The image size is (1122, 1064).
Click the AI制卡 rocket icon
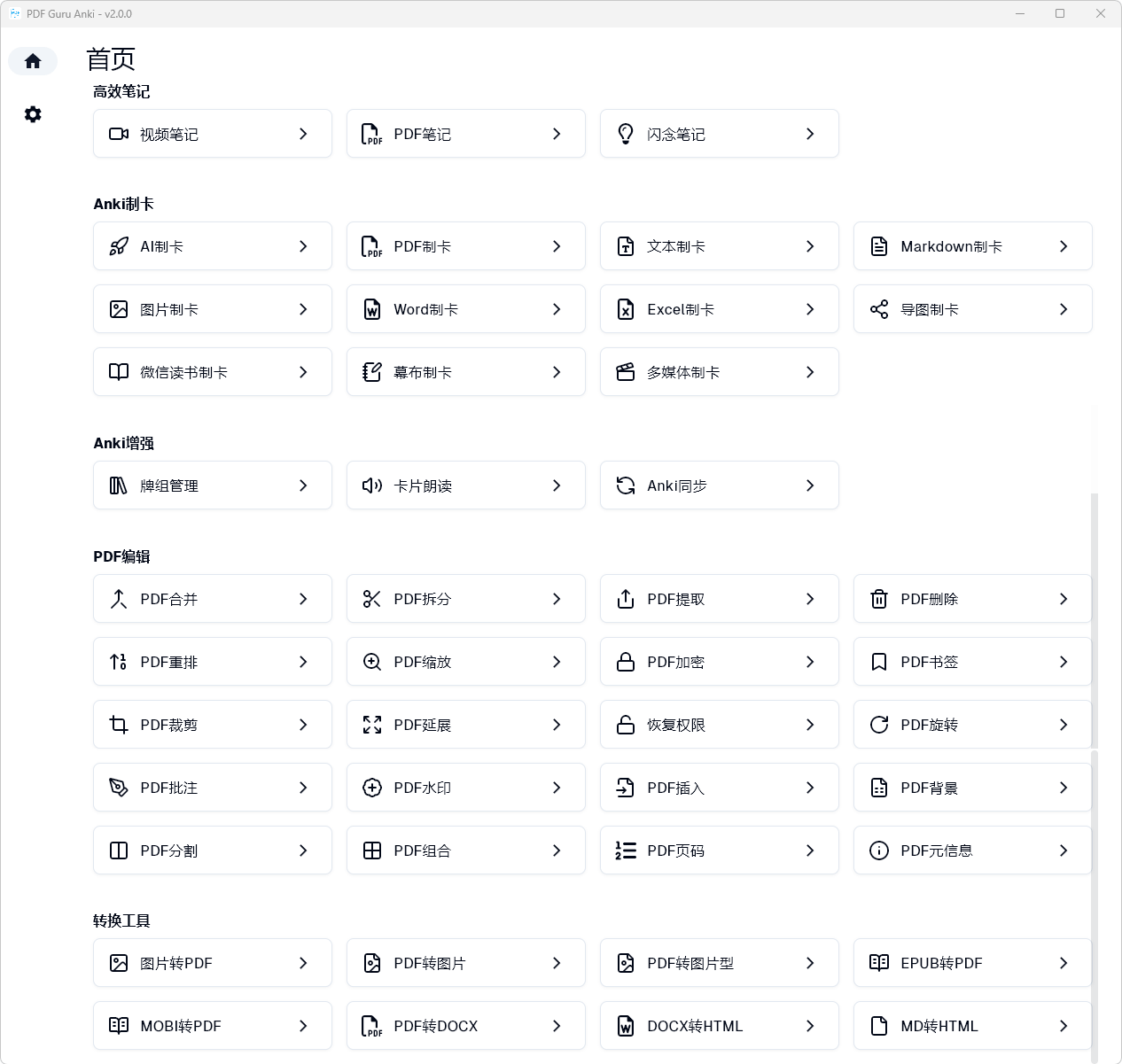tap(119, 246)
